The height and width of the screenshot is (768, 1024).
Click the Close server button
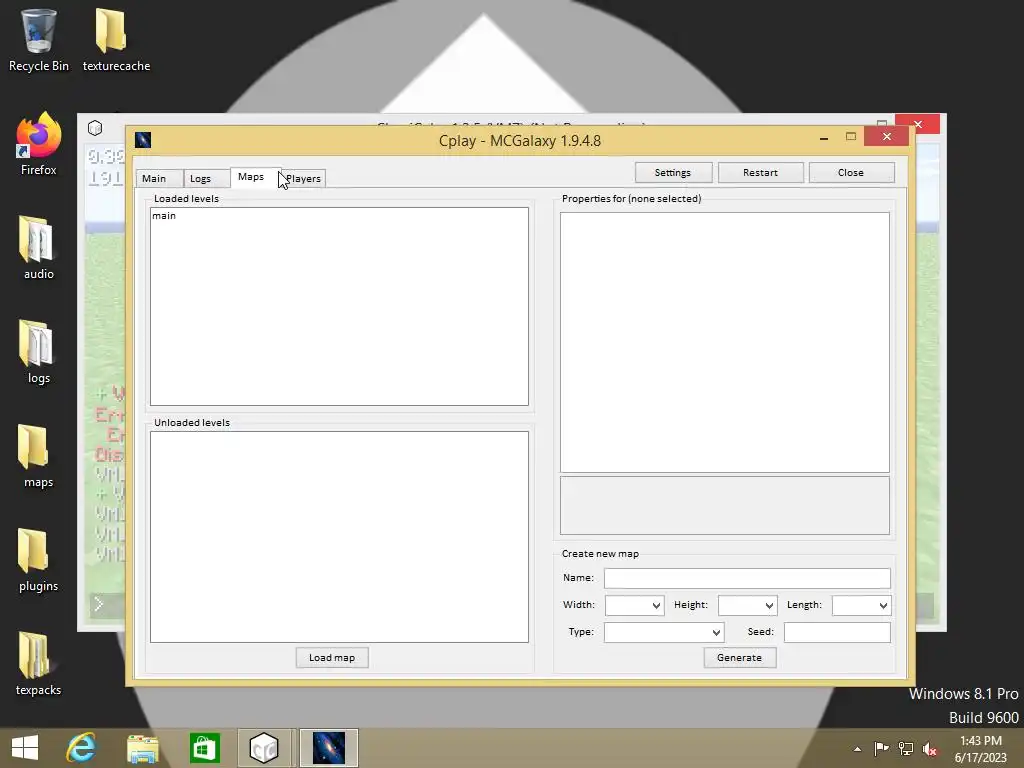[851, 172]
